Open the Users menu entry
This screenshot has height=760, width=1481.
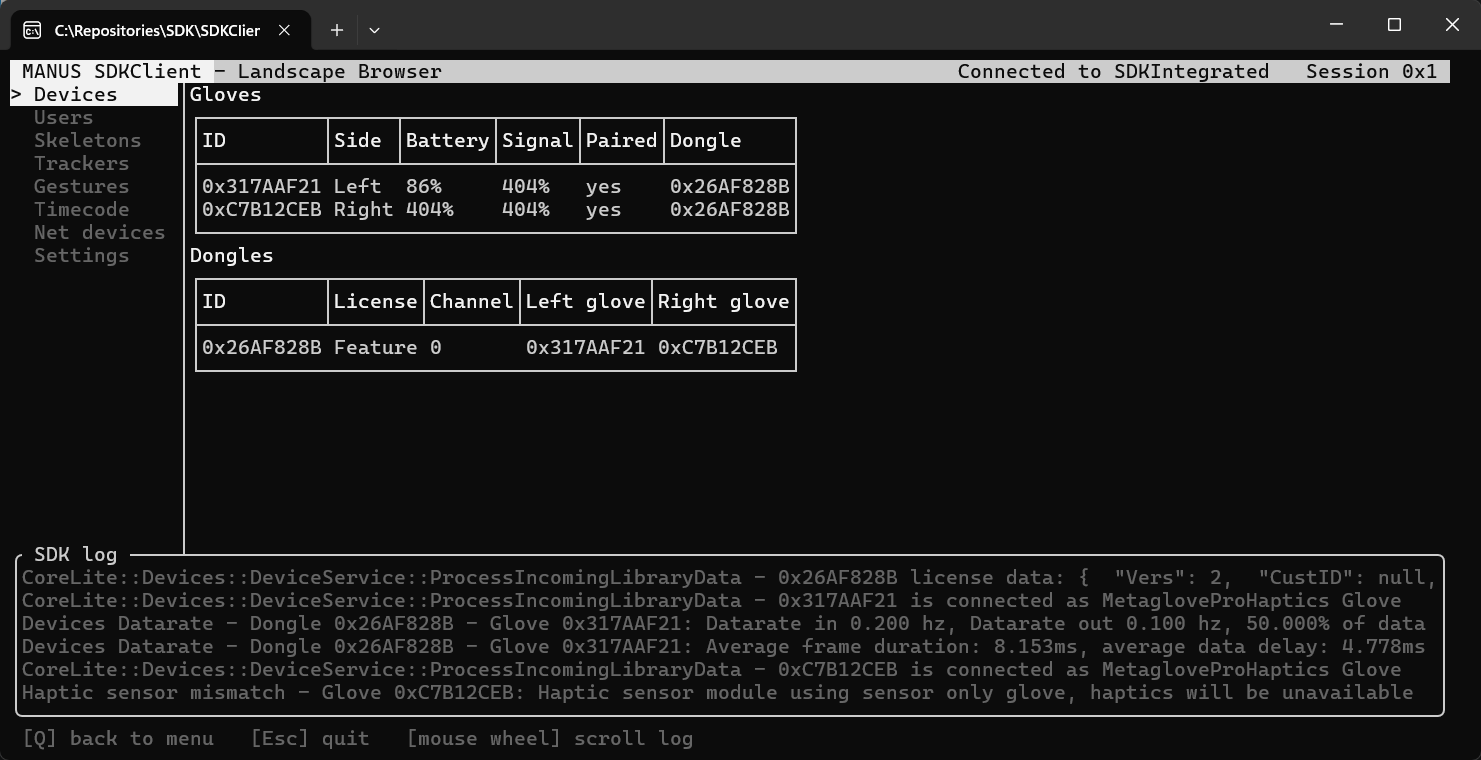pos(63,117)
